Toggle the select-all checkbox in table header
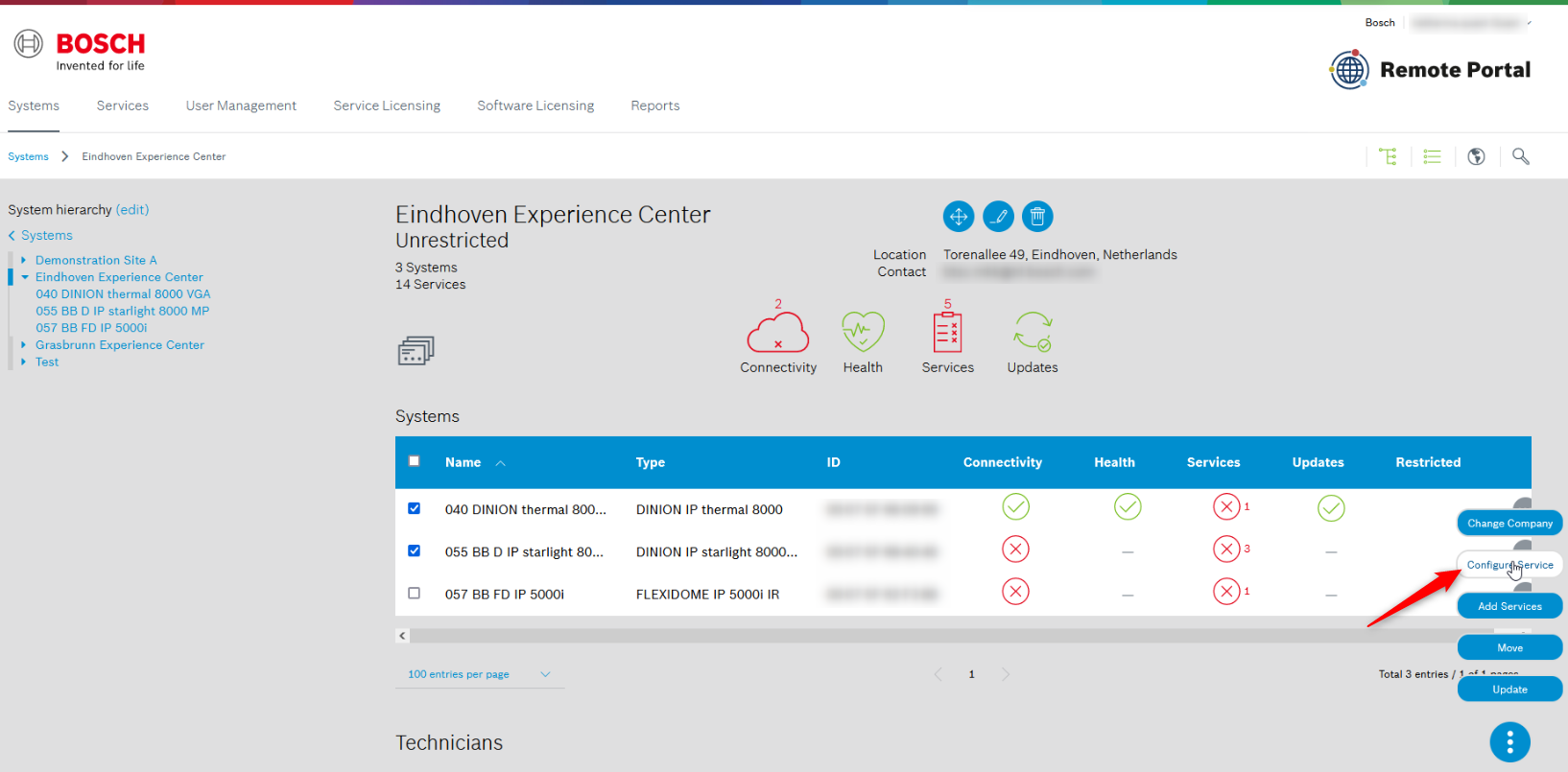This screenshot has height=772, width=1568. [x=415, y=461]
